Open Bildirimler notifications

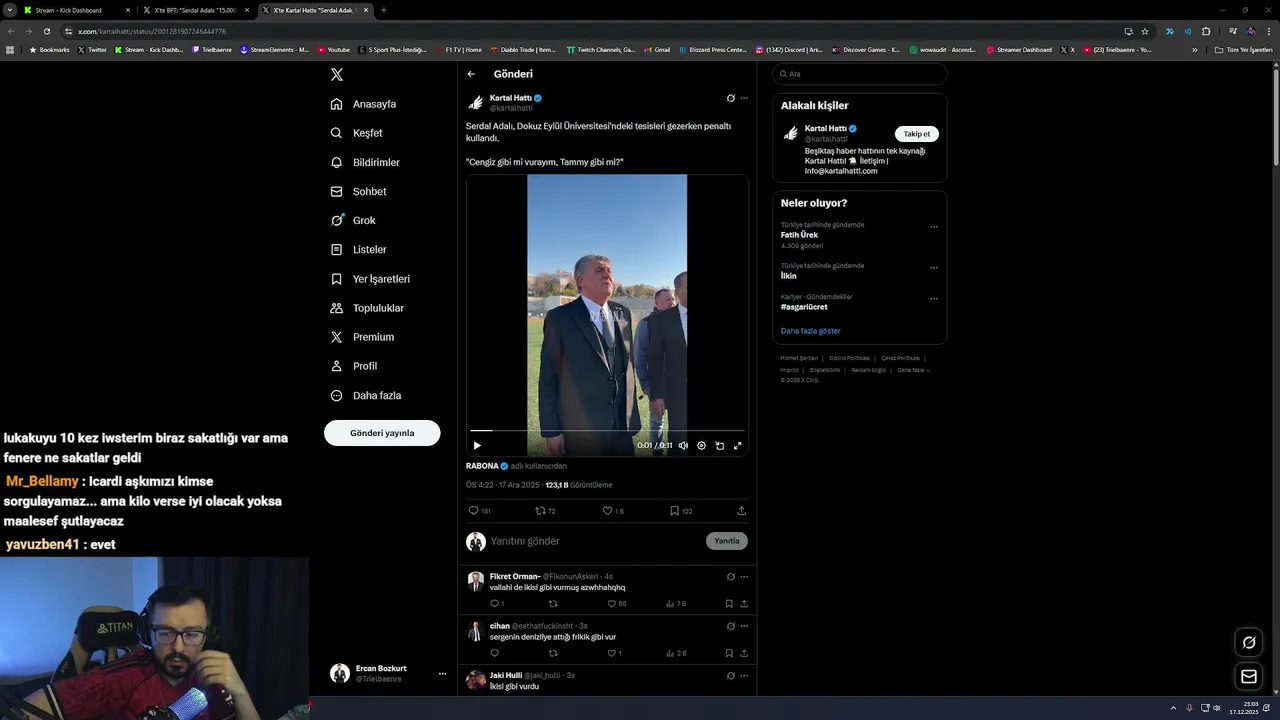coord(365,162)
